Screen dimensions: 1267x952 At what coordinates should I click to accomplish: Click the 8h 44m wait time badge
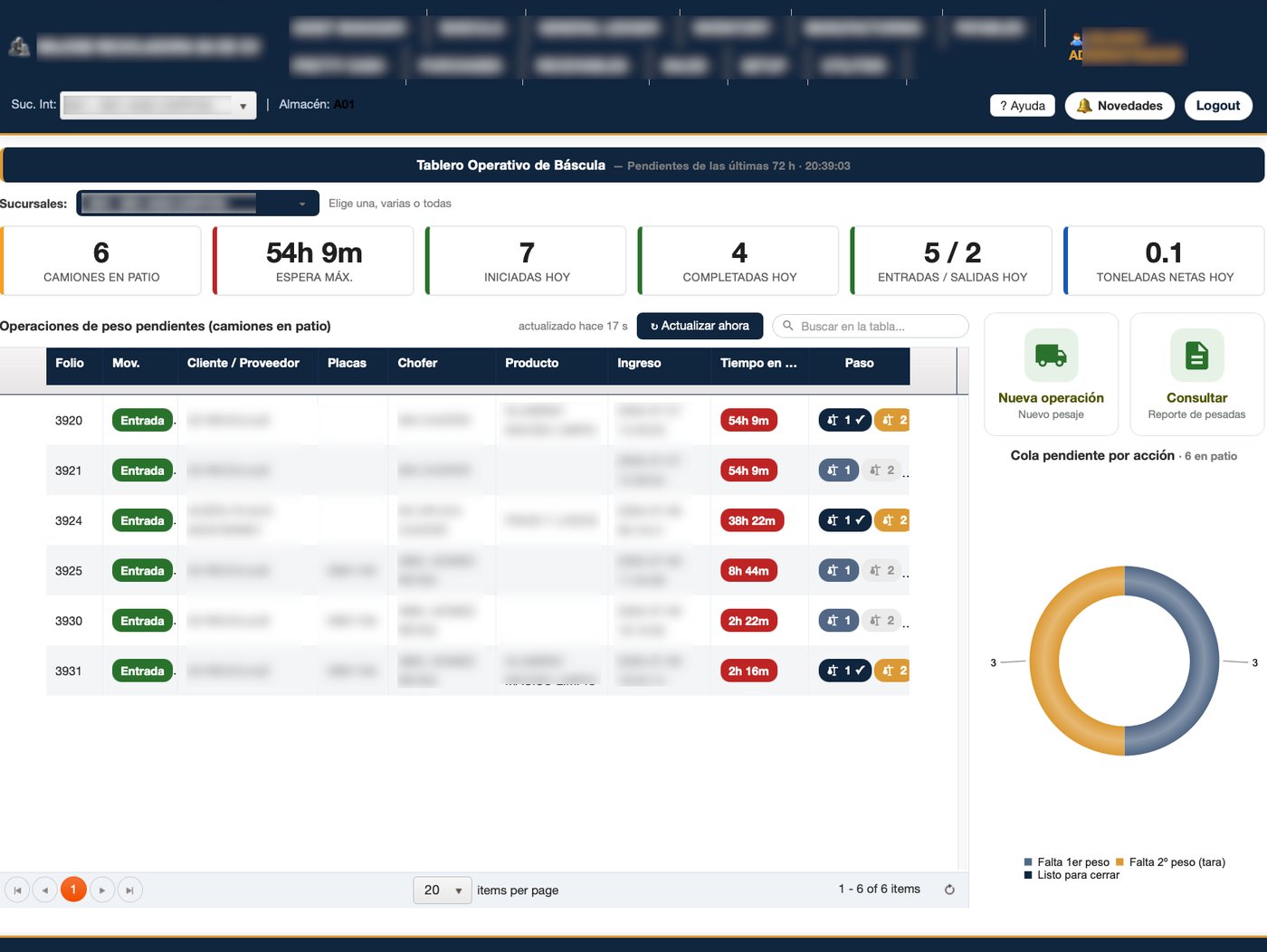[748, 571]
